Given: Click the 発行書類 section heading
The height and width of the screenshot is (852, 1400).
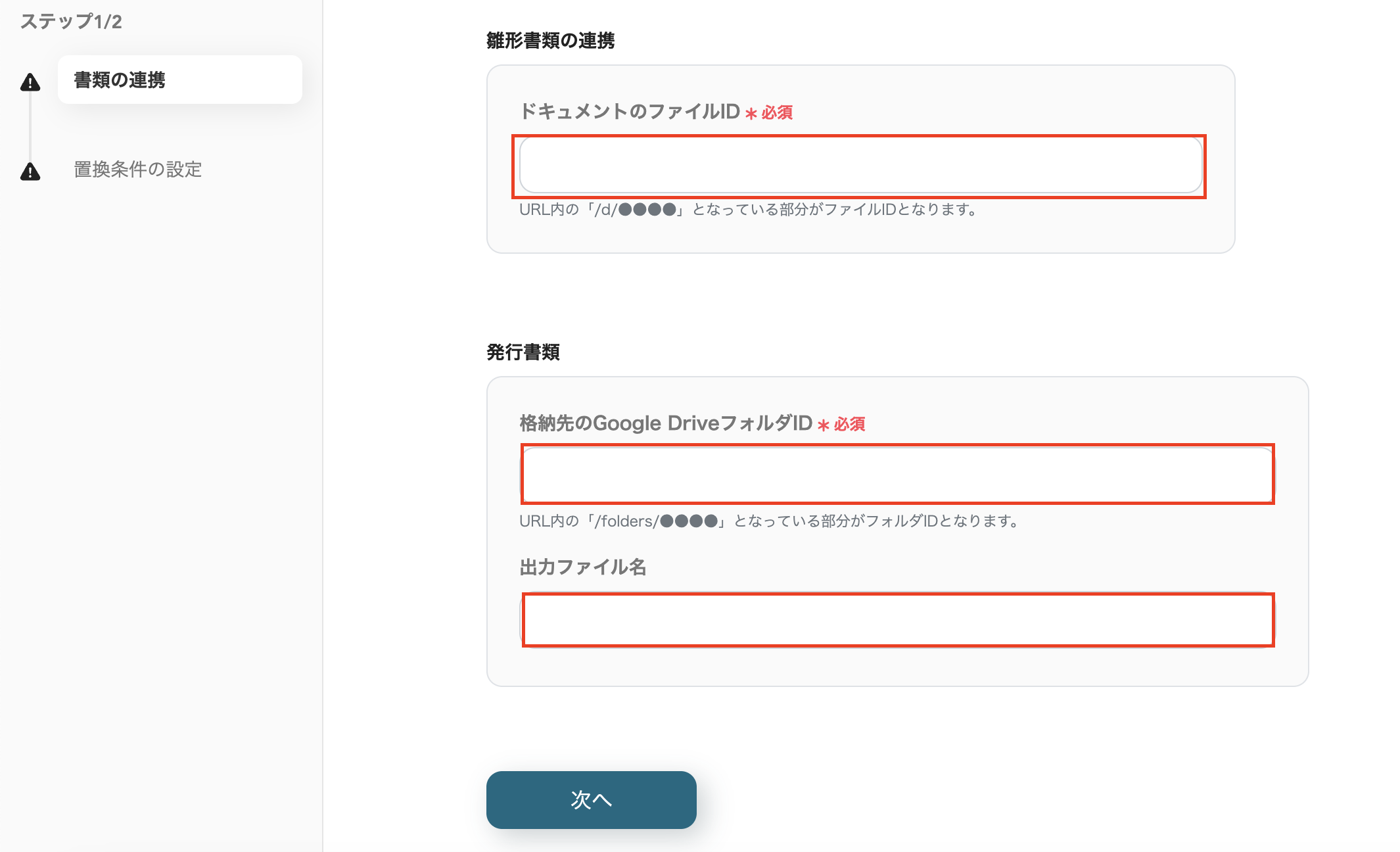Looking at the screenshot, I should [x=523, y=352].
